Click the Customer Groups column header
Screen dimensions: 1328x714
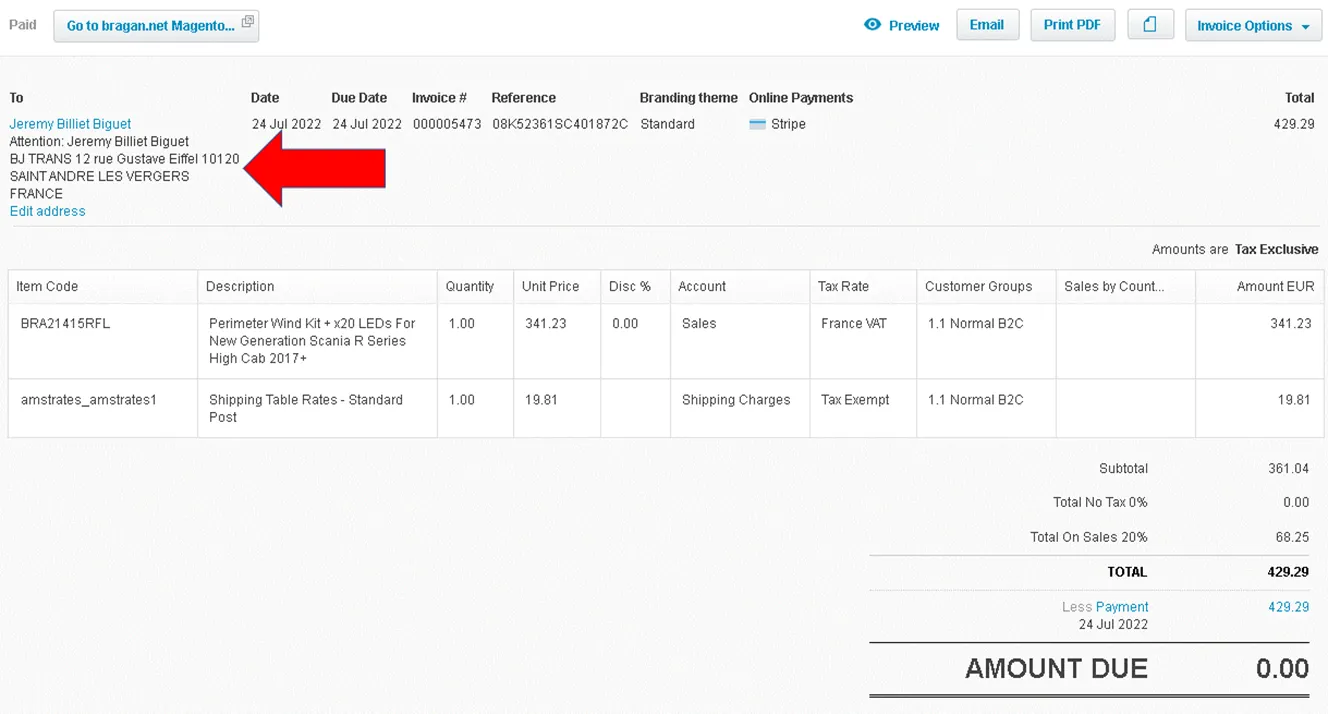coord(986,286)
